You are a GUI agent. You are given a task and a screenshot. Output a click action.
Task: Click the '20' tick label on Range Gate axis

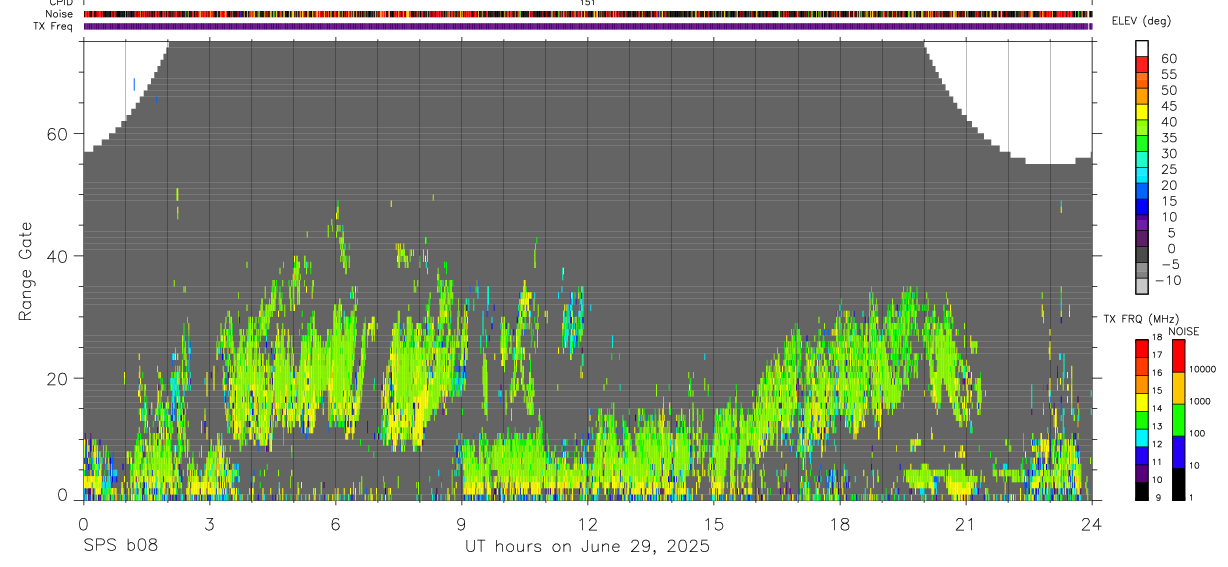coord(58,378)
